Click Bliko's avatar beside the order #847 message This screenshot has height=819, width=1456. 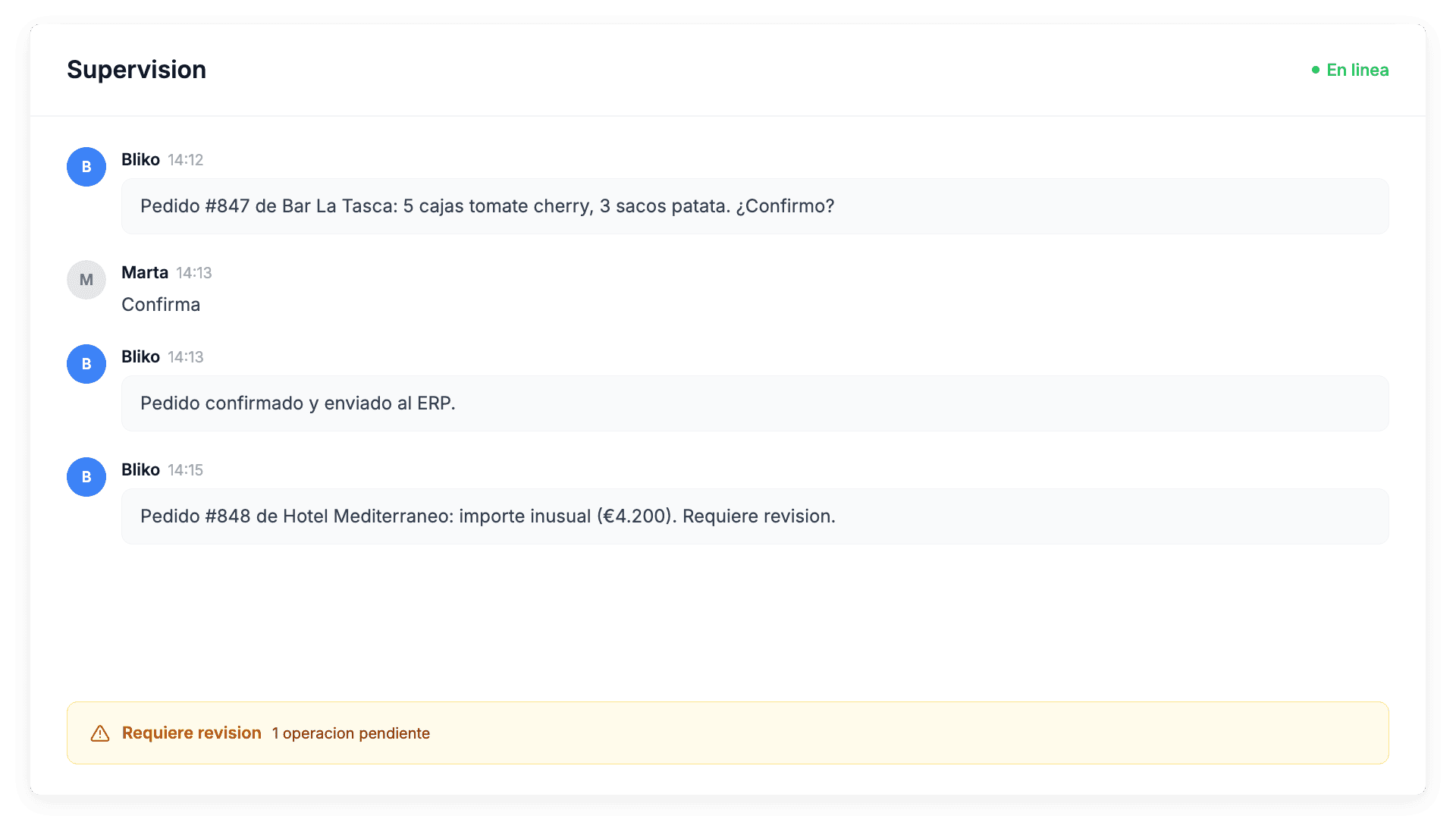pos(86,167)
